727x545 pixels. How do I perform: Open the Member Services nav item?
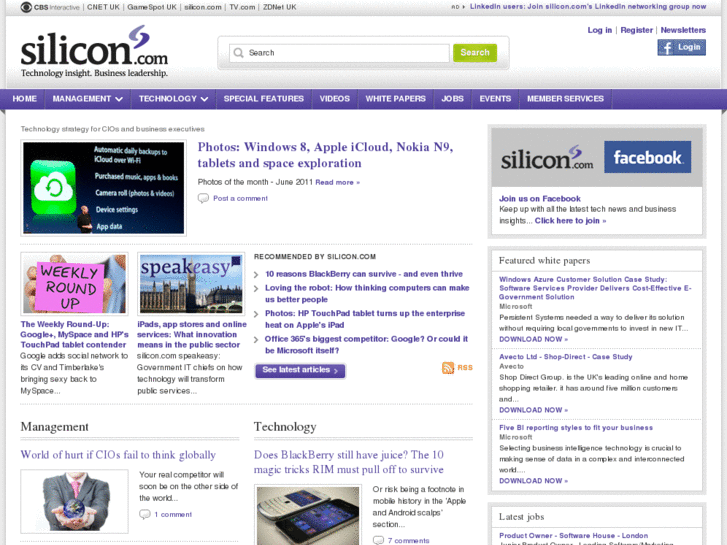(565, 99)
